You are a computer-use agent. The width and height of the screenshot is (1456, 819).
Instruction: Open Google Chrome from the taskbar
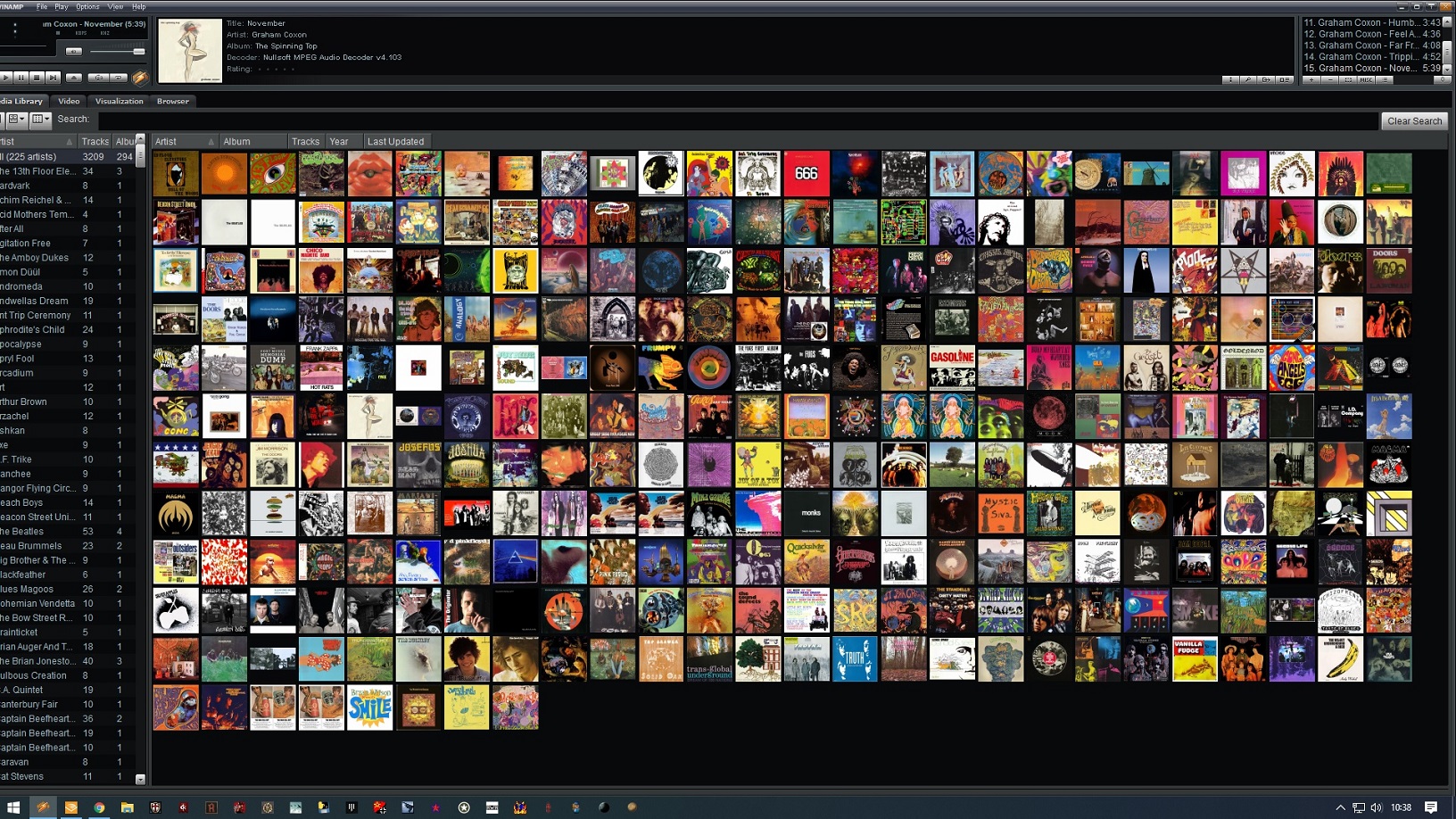[x=99, y=807]
